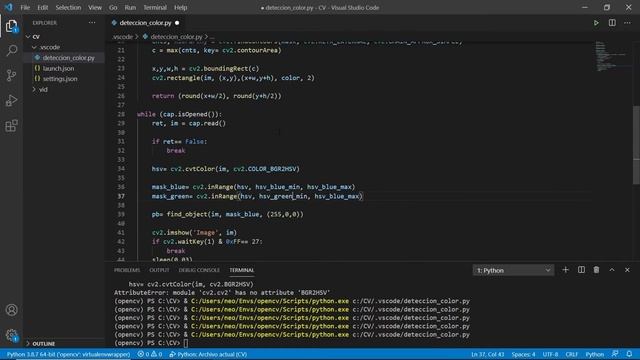Open the File menu
The image size is (640, 360).
pos(25,7)
